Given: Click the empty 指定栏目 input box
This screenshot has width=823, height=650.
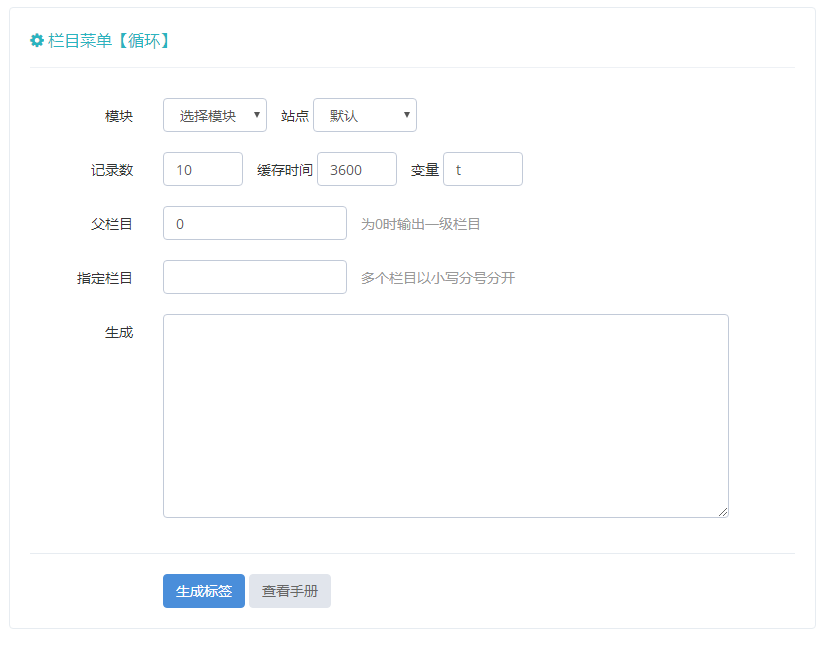Looking at the screenshot, I should (255, 277).
